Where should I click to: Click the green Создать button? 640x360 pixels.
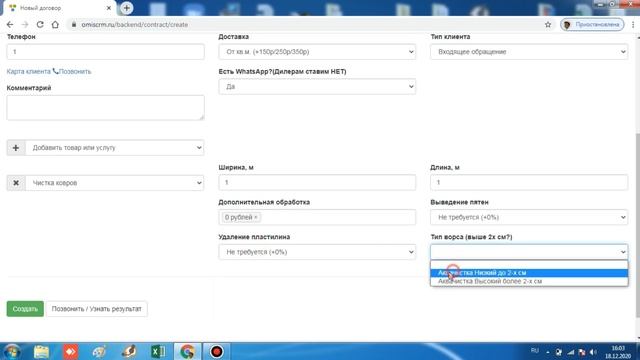[x=25, y=309]
